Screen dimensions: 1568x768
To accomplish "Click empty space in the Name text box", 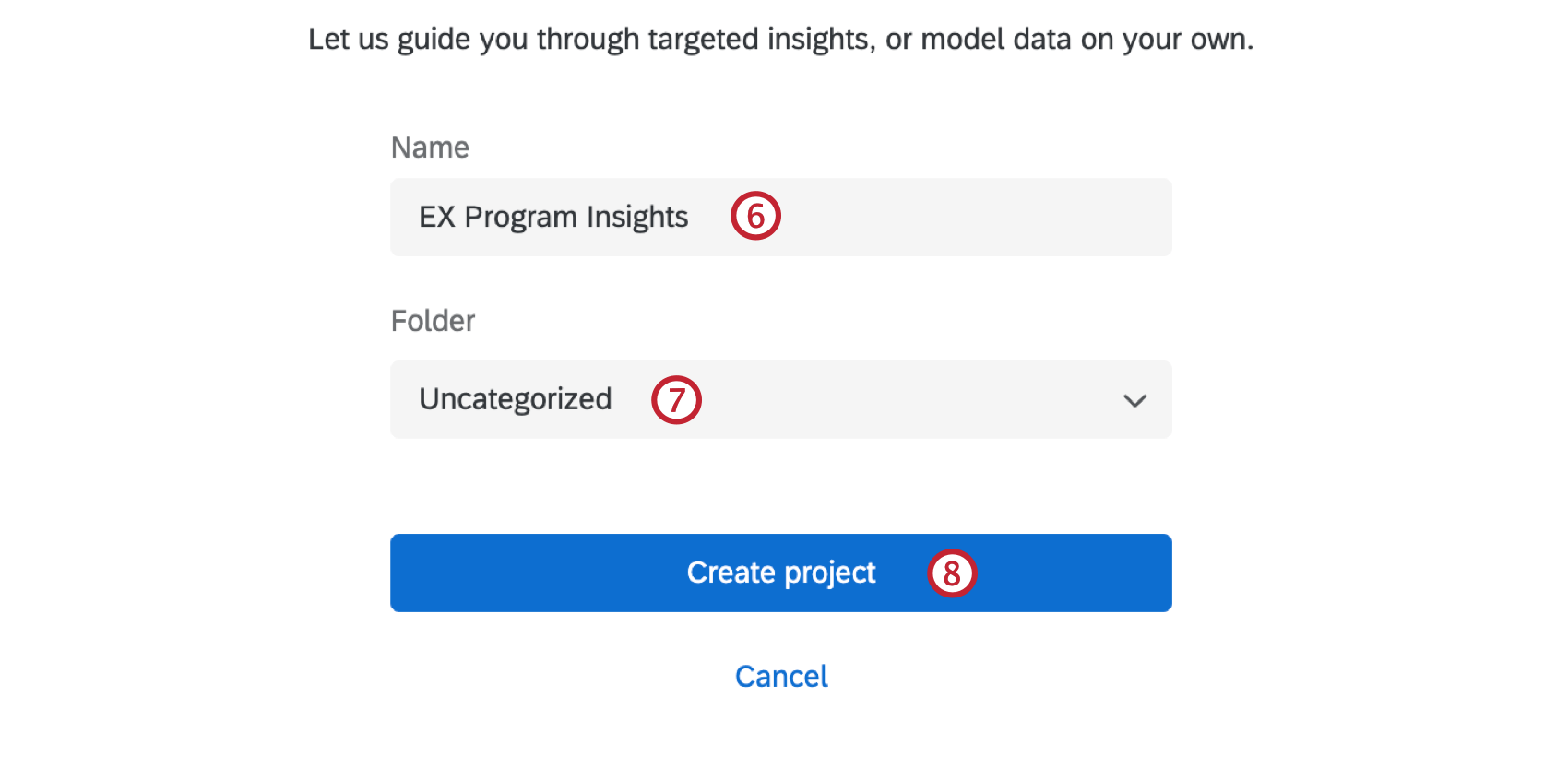I will (968, 218).
